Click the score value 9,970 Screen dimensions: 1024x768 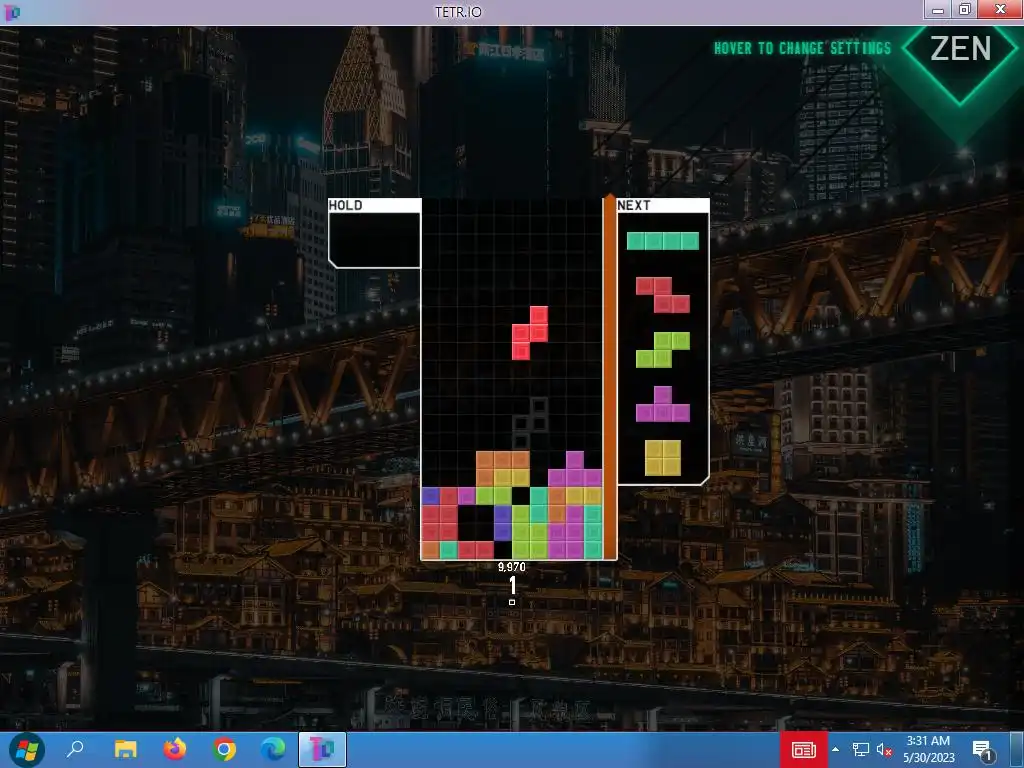[x=511, y=567]
